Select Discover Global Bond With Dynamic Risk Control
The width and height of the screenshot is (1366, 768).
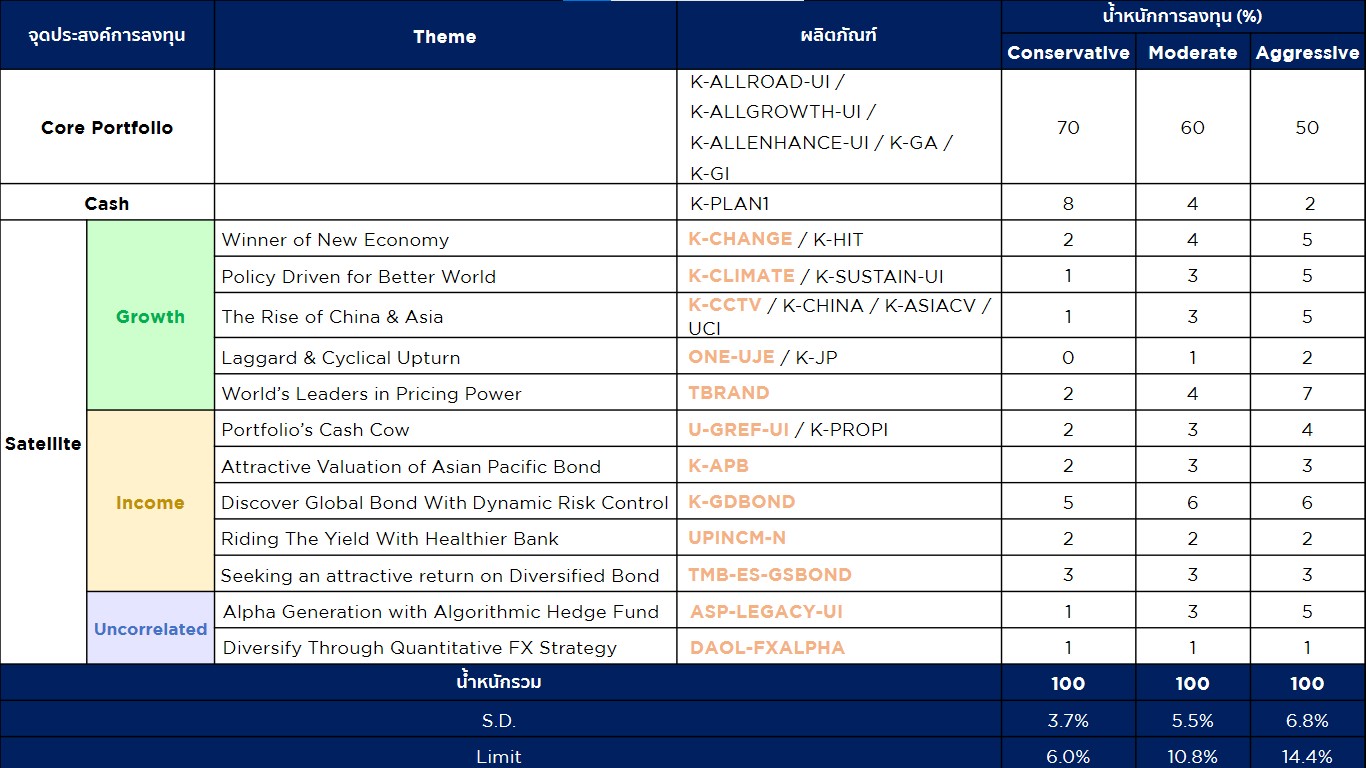[445, 502]
